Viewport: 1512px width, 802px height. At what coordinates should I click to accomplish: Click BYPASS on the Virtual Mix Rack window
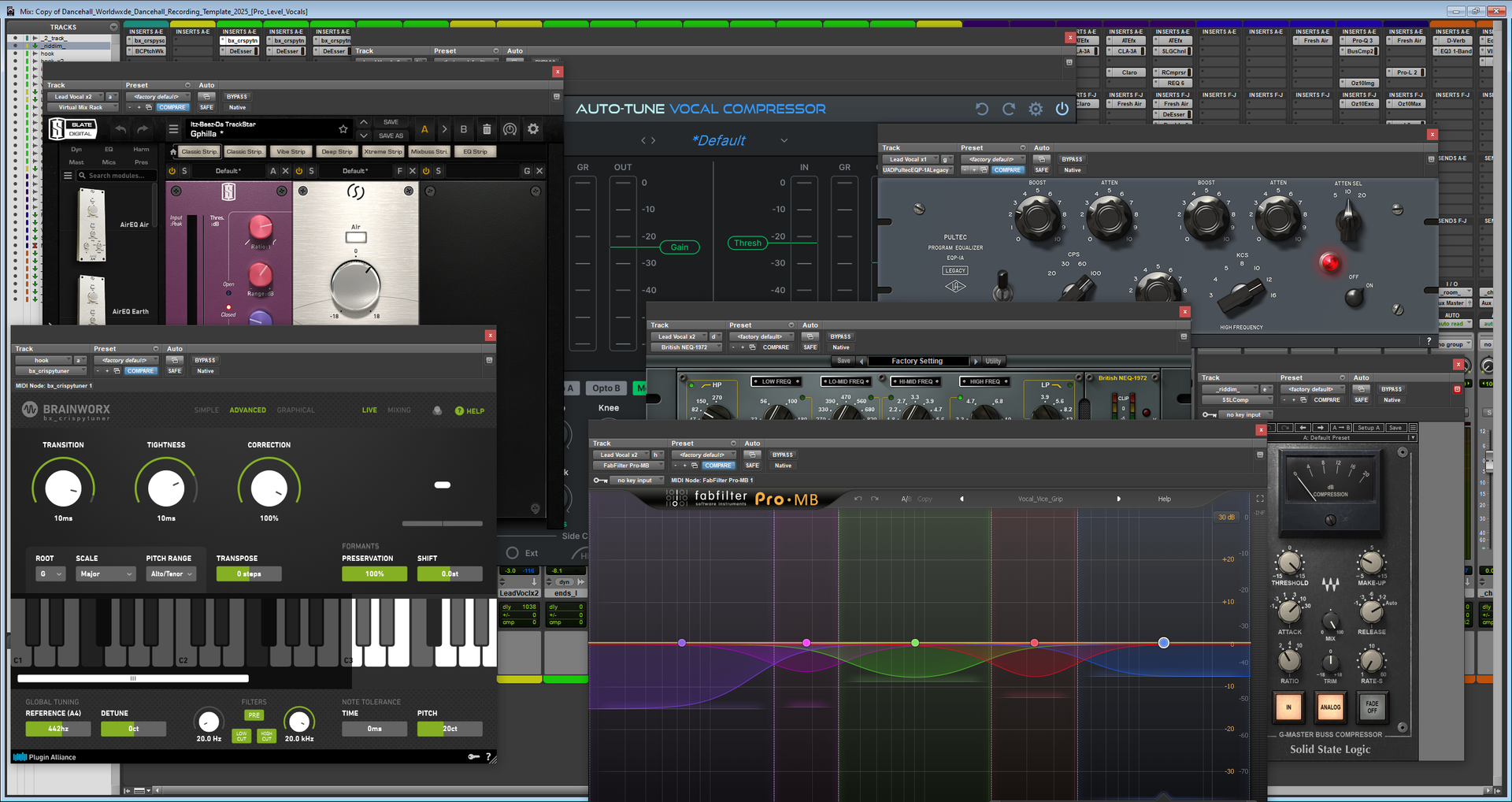point(237,97)
